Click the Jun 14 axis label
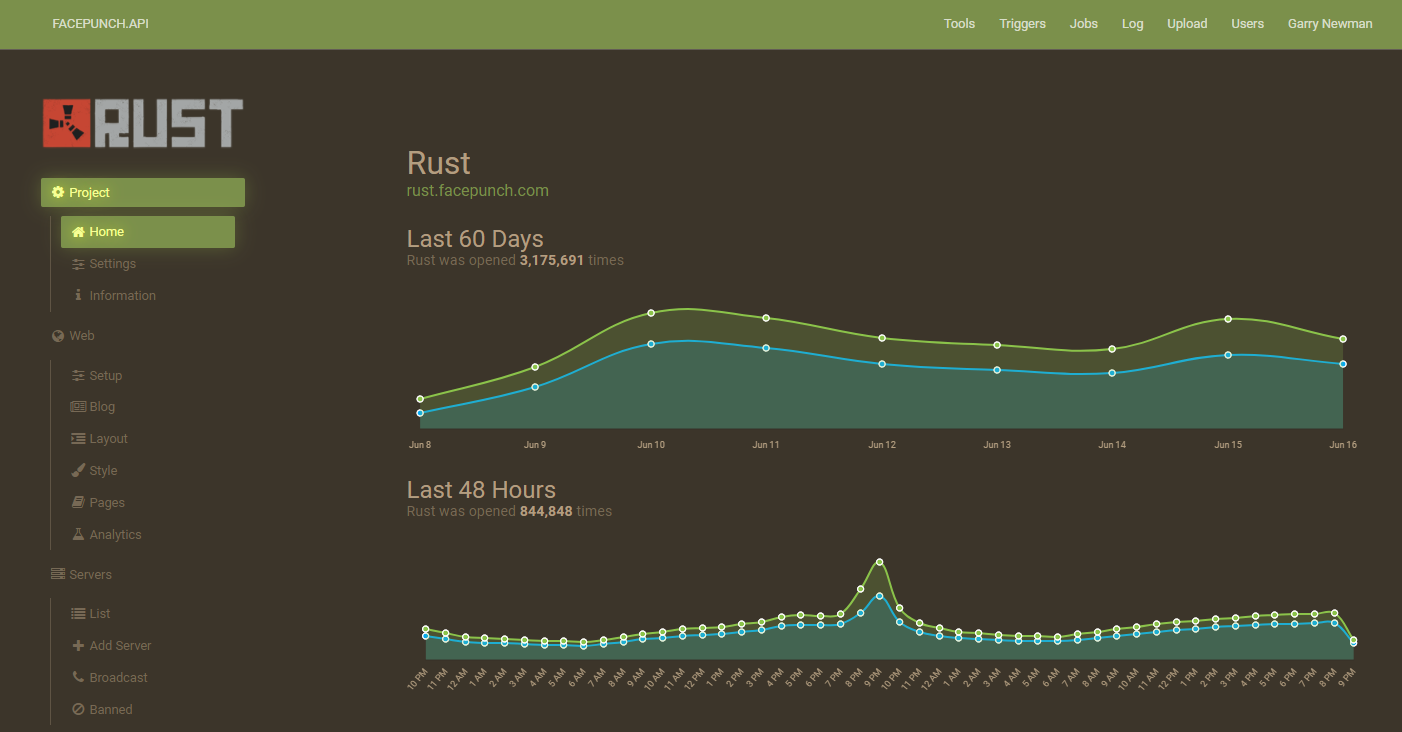The width and height of the screenshot is (1402, 732). 1112,444
